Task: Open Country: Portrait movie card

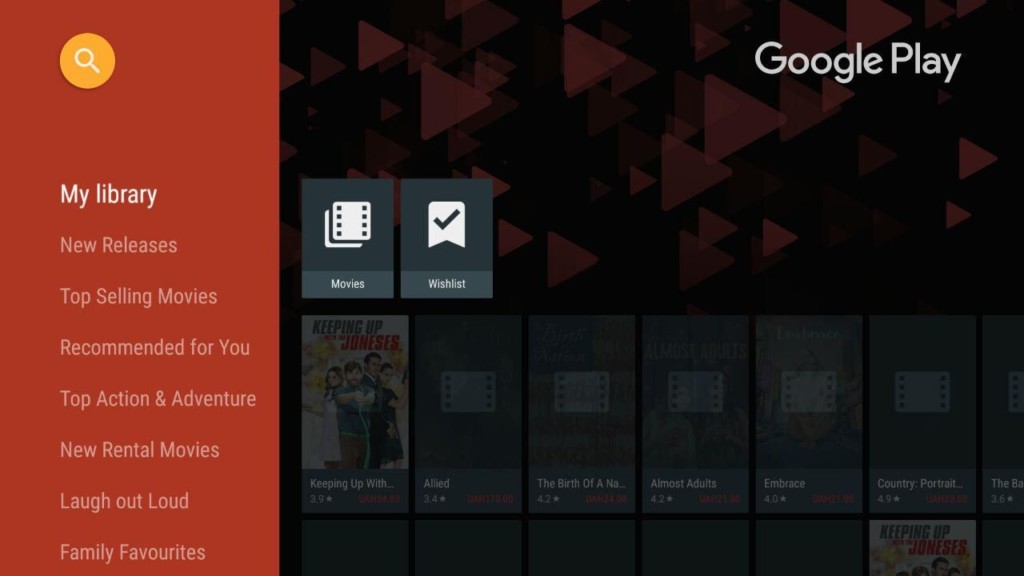Action: coord(922,392)
